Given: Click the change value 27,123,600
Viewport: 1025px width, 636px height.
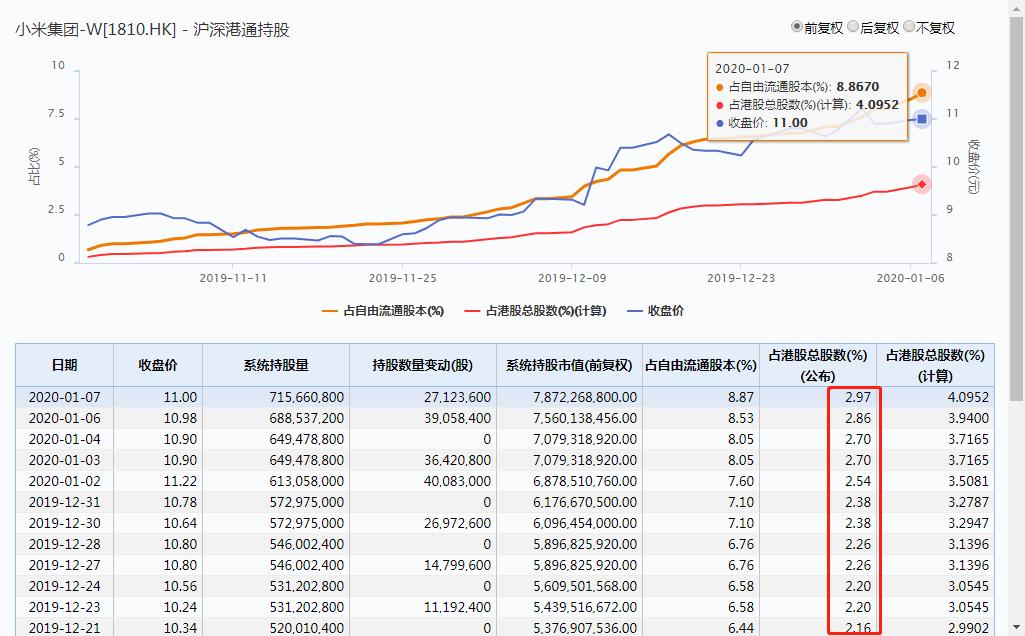Looking at the screenshot, I should 457,397.
